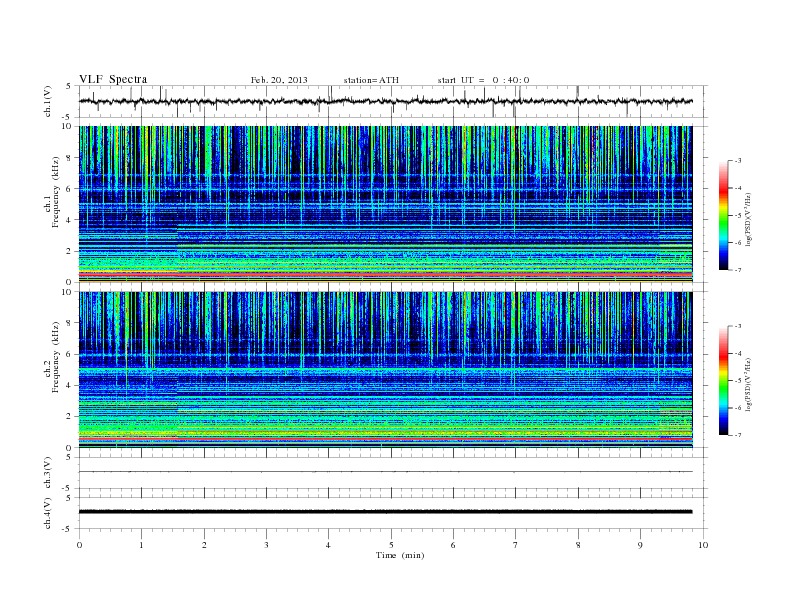Click the ch.1 voltage waveform trace panel
This screenshot has width=792, height=612.
392,101
